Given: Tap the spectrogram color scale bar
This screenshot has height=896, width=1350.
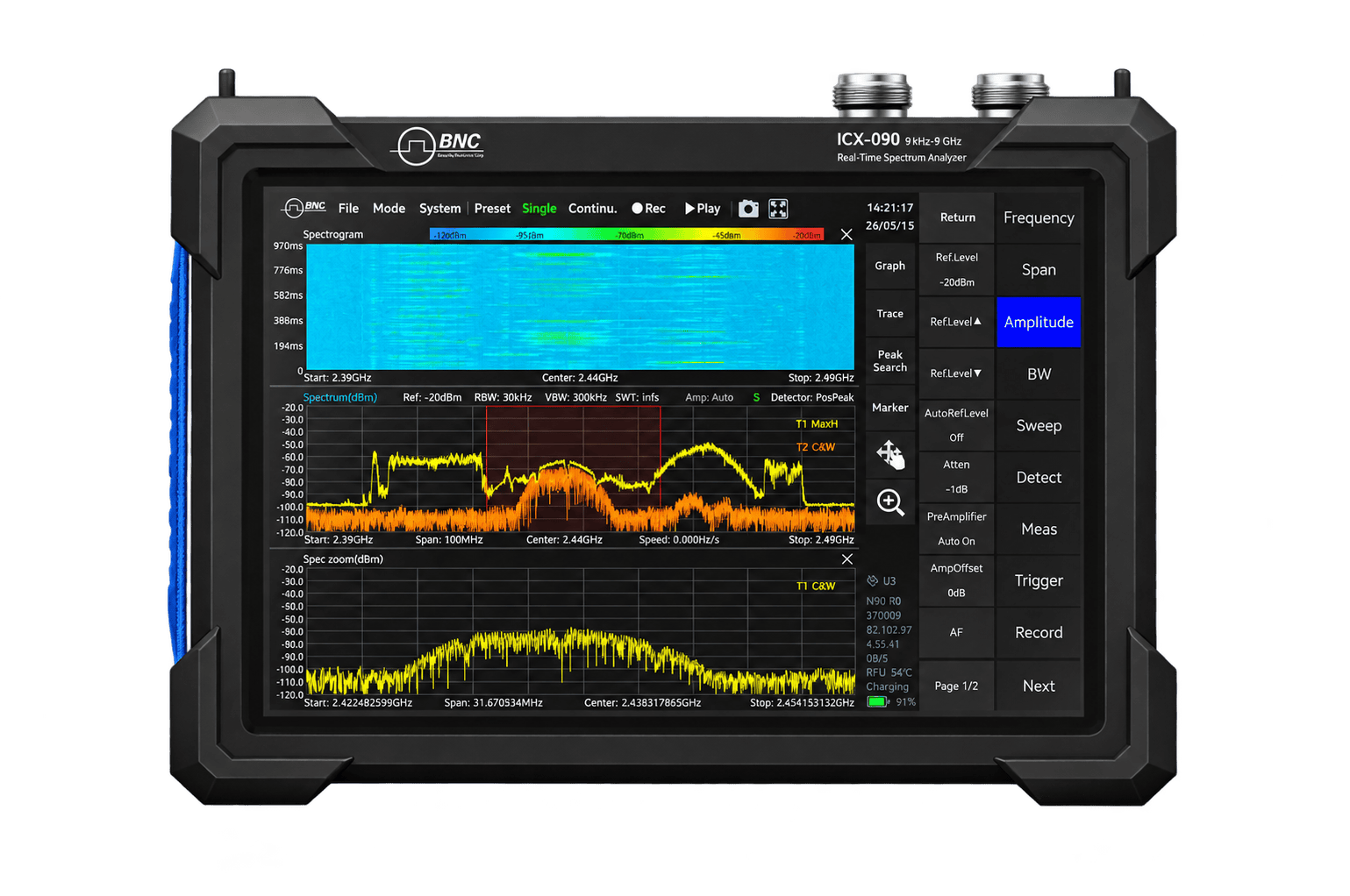Looking at the screenshot, I should pyautogui.click(x=626, y=234).
